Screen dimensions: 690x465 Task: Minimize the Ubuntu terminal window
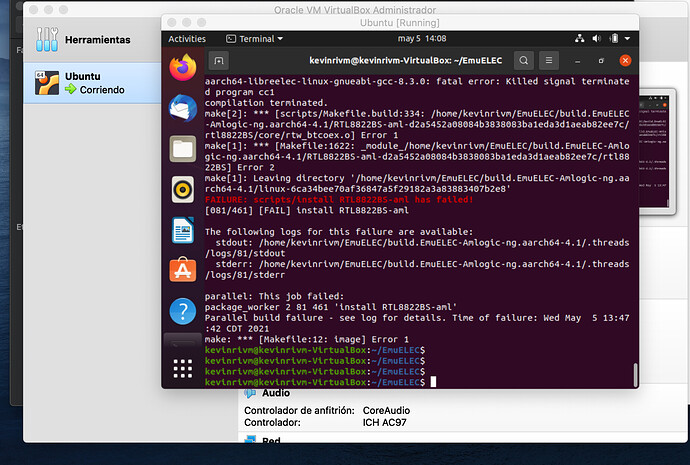click(577, 61)
